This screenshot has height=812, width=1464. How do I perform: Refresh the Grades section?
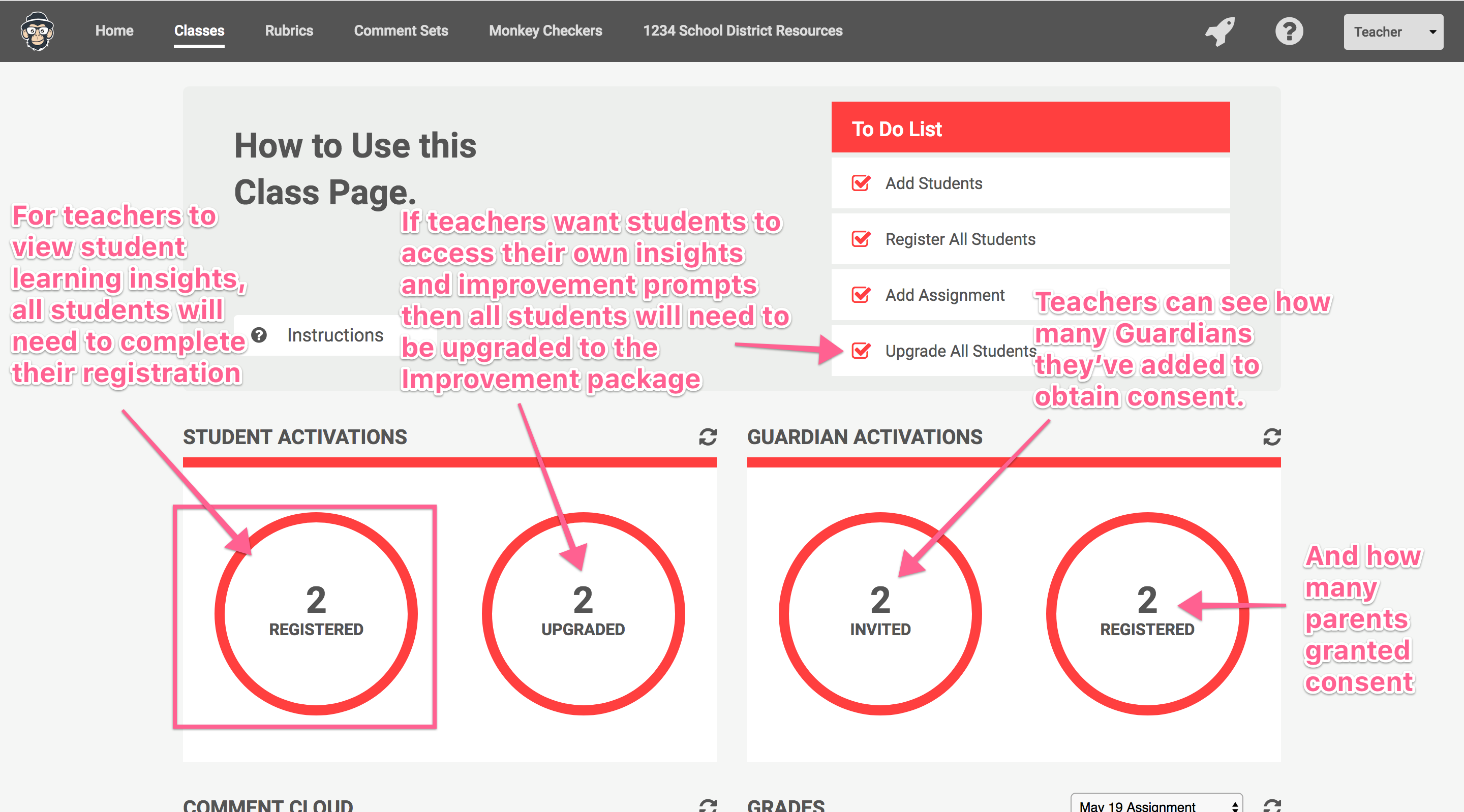[1272, 805]
